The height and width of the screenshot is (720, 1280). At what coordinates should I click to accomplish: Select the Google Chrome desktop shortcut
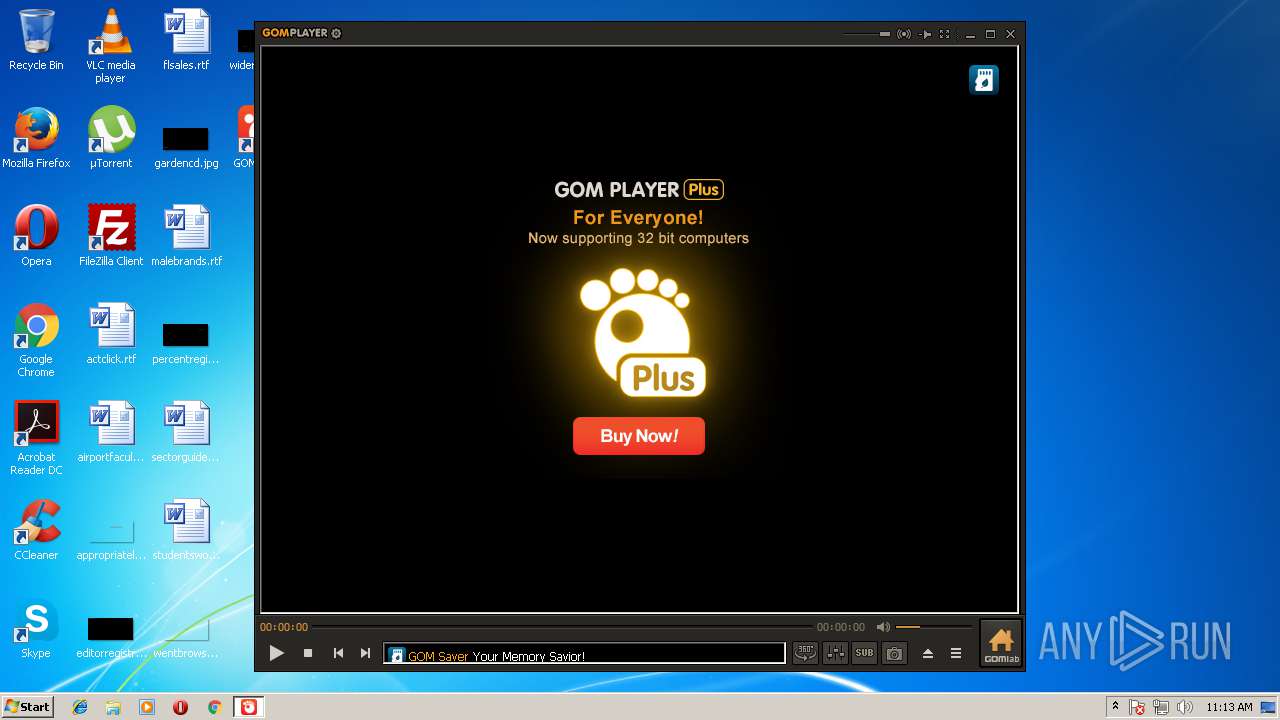click(36, 340)
